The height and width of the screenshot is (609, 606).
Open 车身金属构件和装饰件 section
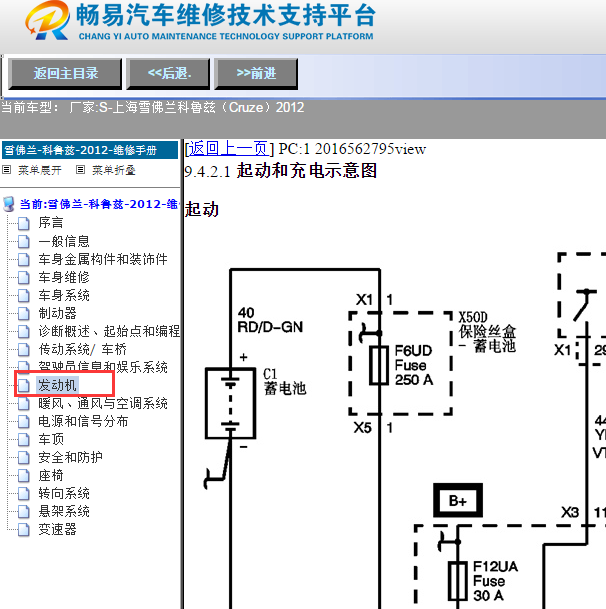click(103, 259)
